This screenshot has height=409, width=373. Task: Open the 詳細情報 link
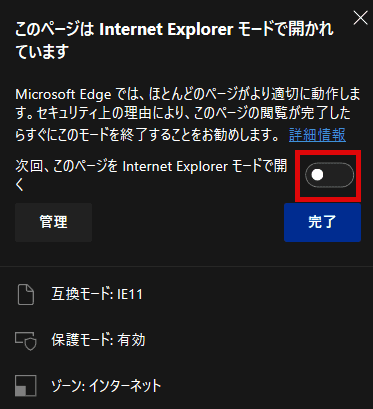[317, 135]
